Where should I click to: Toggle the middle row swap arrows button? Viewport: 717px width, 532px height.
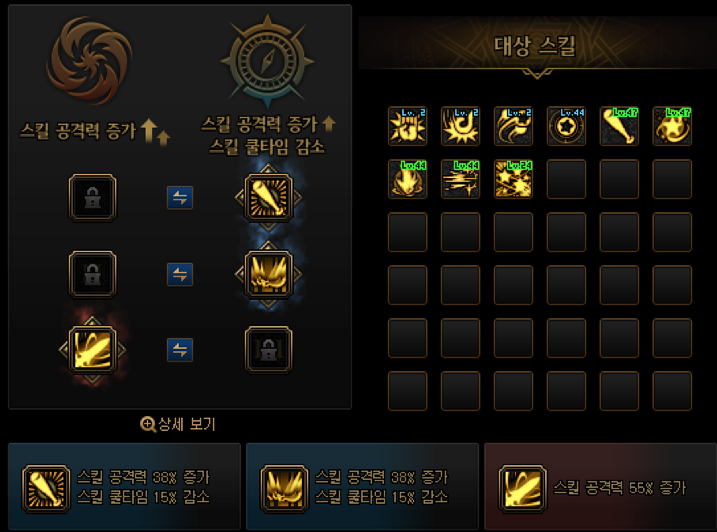[x=180, y=274]
